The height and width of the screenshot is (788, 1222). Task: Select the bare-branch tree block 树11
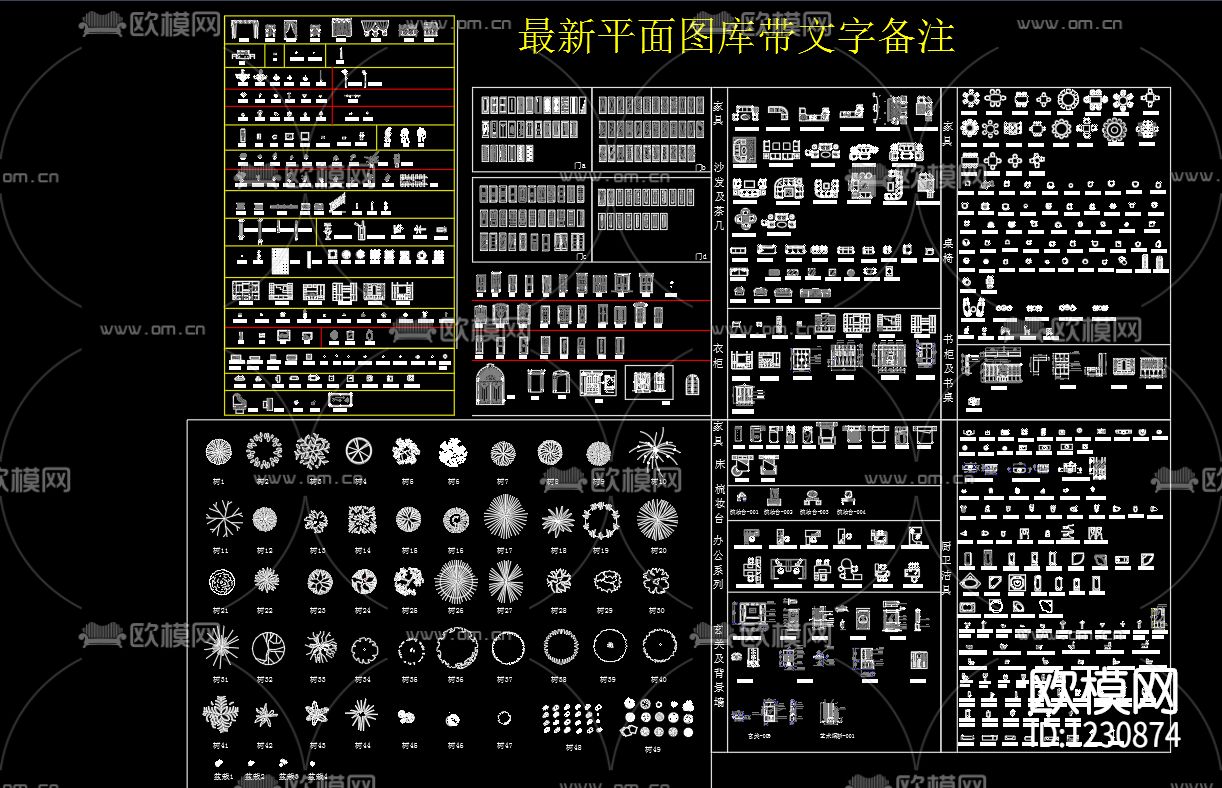point(224,520)
